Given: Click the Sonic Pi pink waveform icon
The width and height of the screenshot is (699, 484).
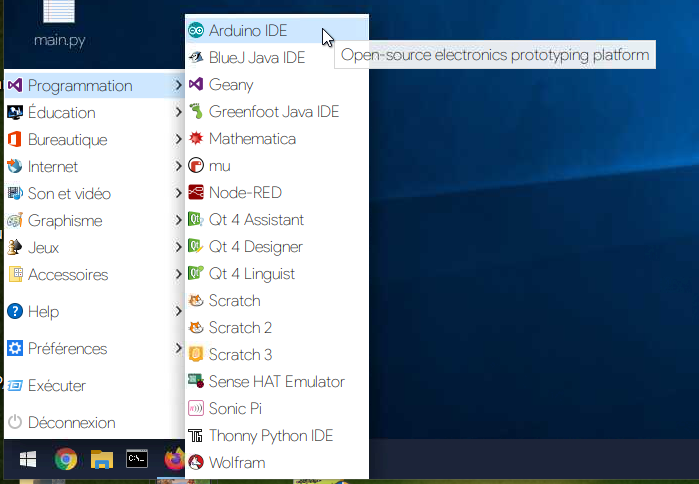Looking at the screenshot, I should point(196,408).
